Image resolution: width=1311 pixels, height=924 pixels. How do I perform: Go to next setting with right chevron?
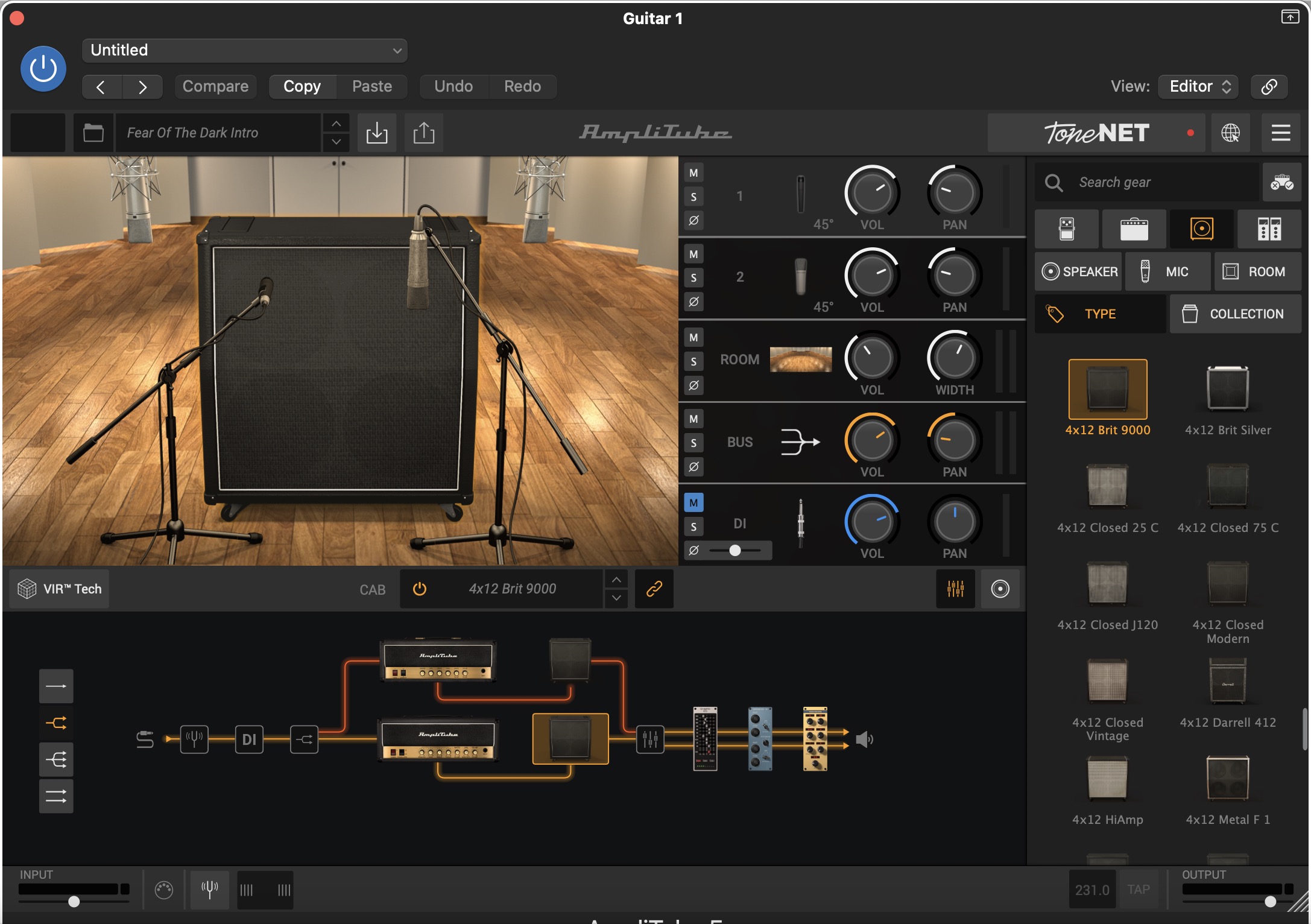[142, 87]
